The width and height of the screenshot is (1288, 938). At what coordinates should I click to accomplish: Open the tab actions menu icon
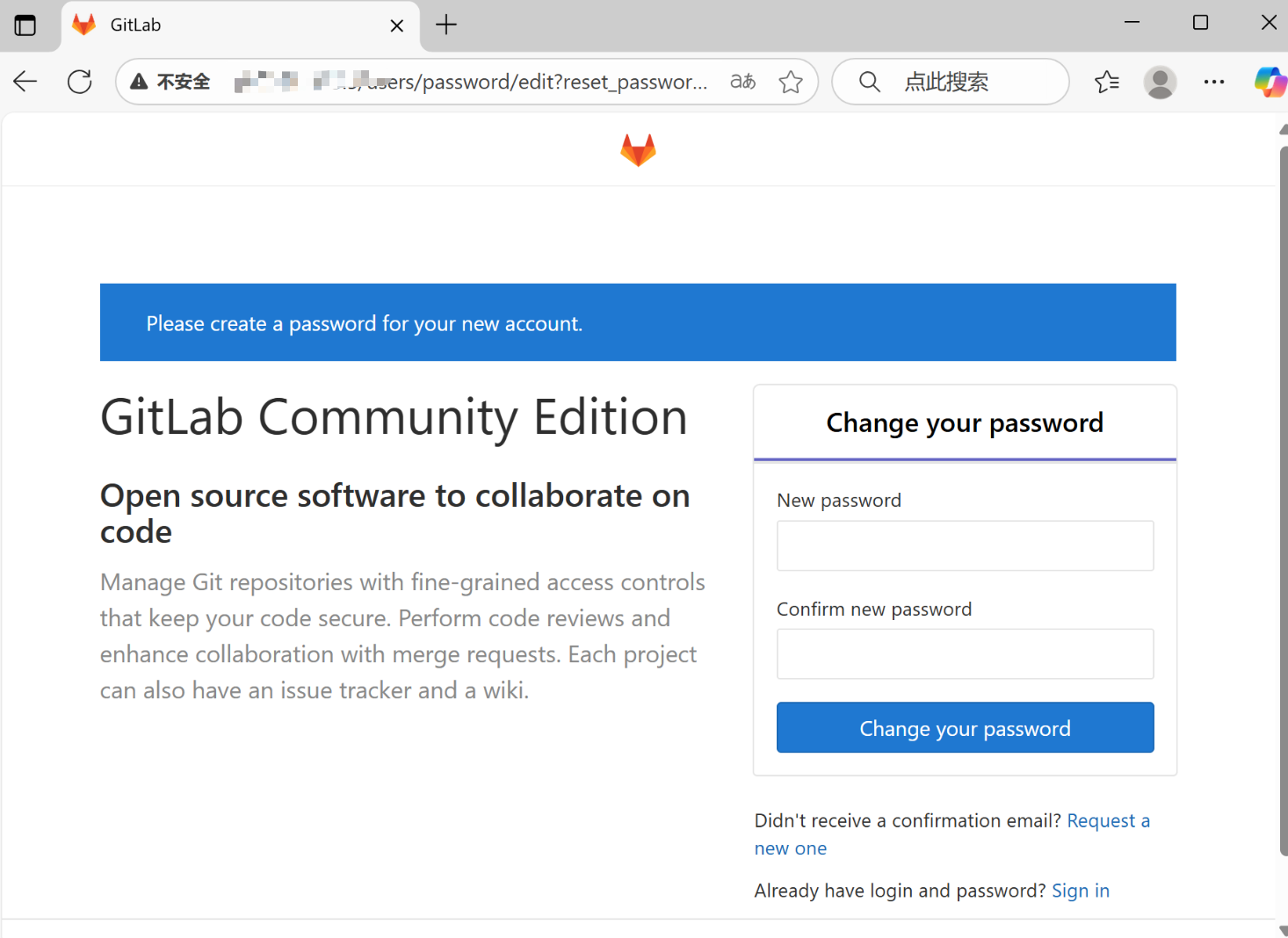click(x=25, y=25)
